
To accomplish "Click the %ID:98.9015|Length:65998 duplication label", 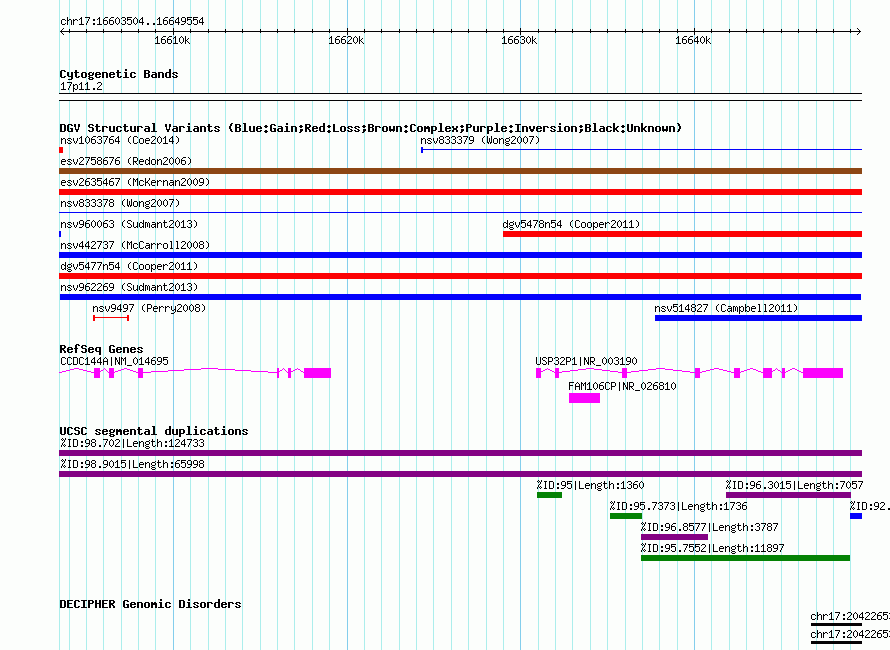I will point(132,464).
